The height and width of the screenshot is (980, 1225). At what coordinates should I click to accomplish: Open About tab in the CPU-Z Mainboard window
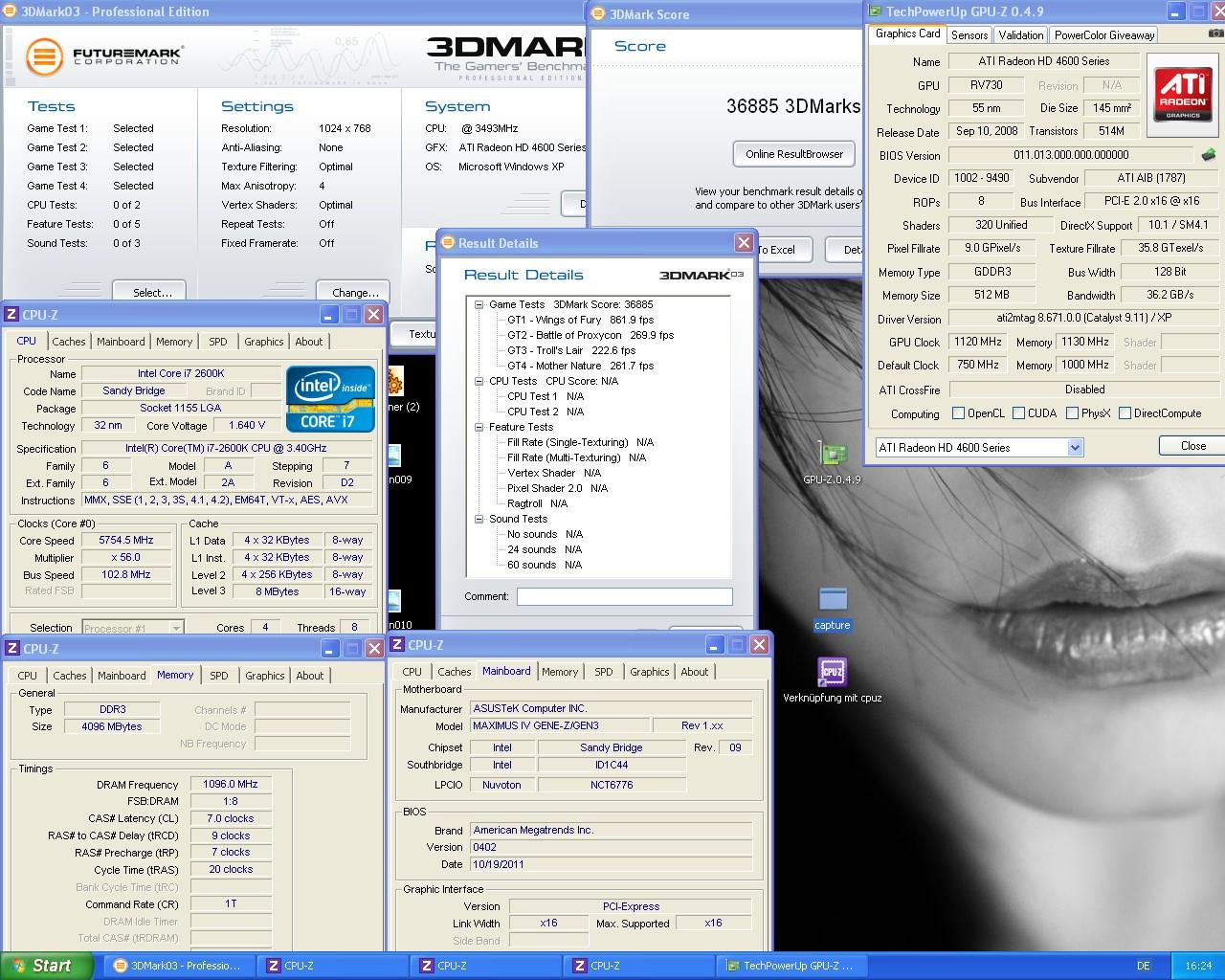click(x=695, y=672)
